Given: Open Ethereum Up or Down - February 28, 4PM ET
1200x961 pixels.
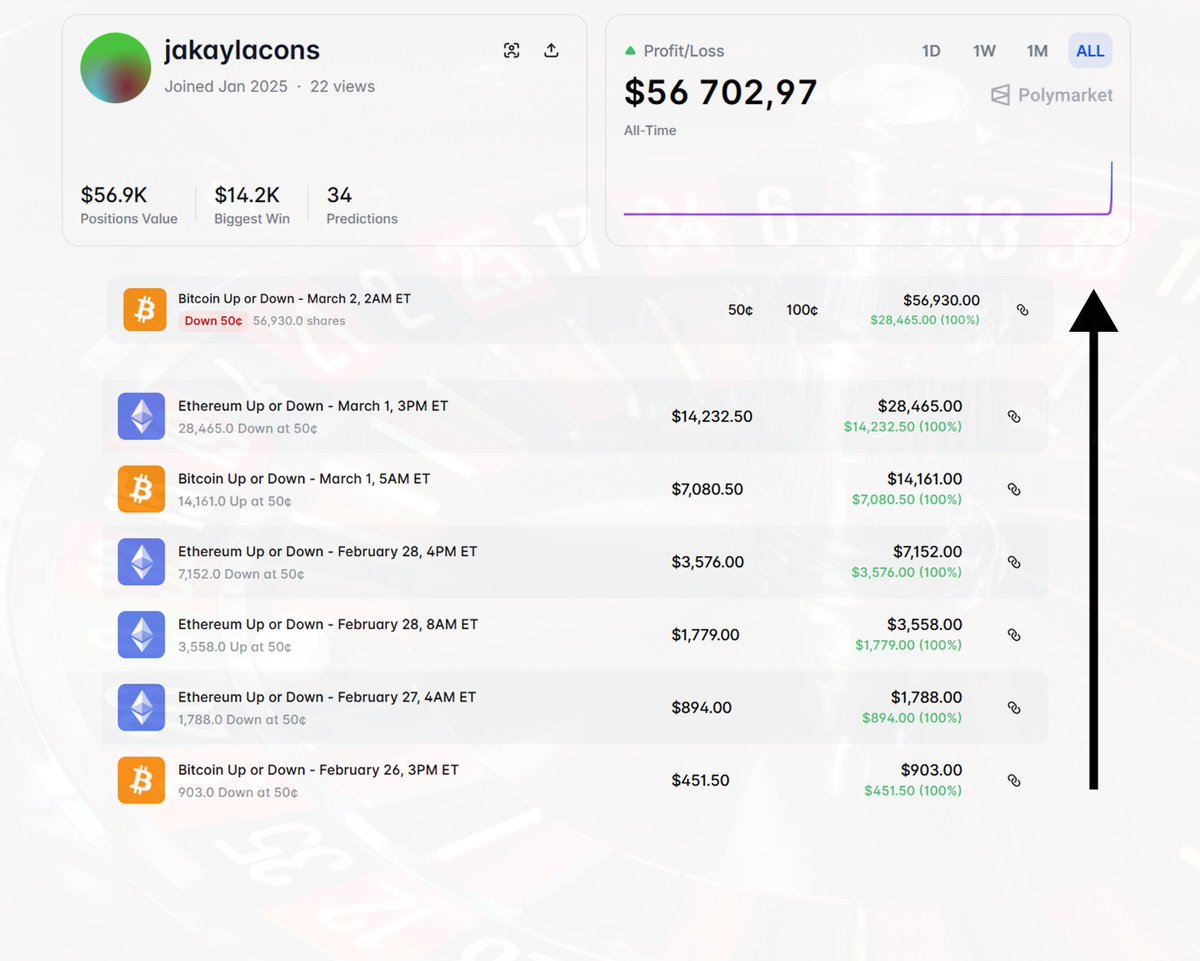Looking at the screenshot, I should click(x=328, y=552).
